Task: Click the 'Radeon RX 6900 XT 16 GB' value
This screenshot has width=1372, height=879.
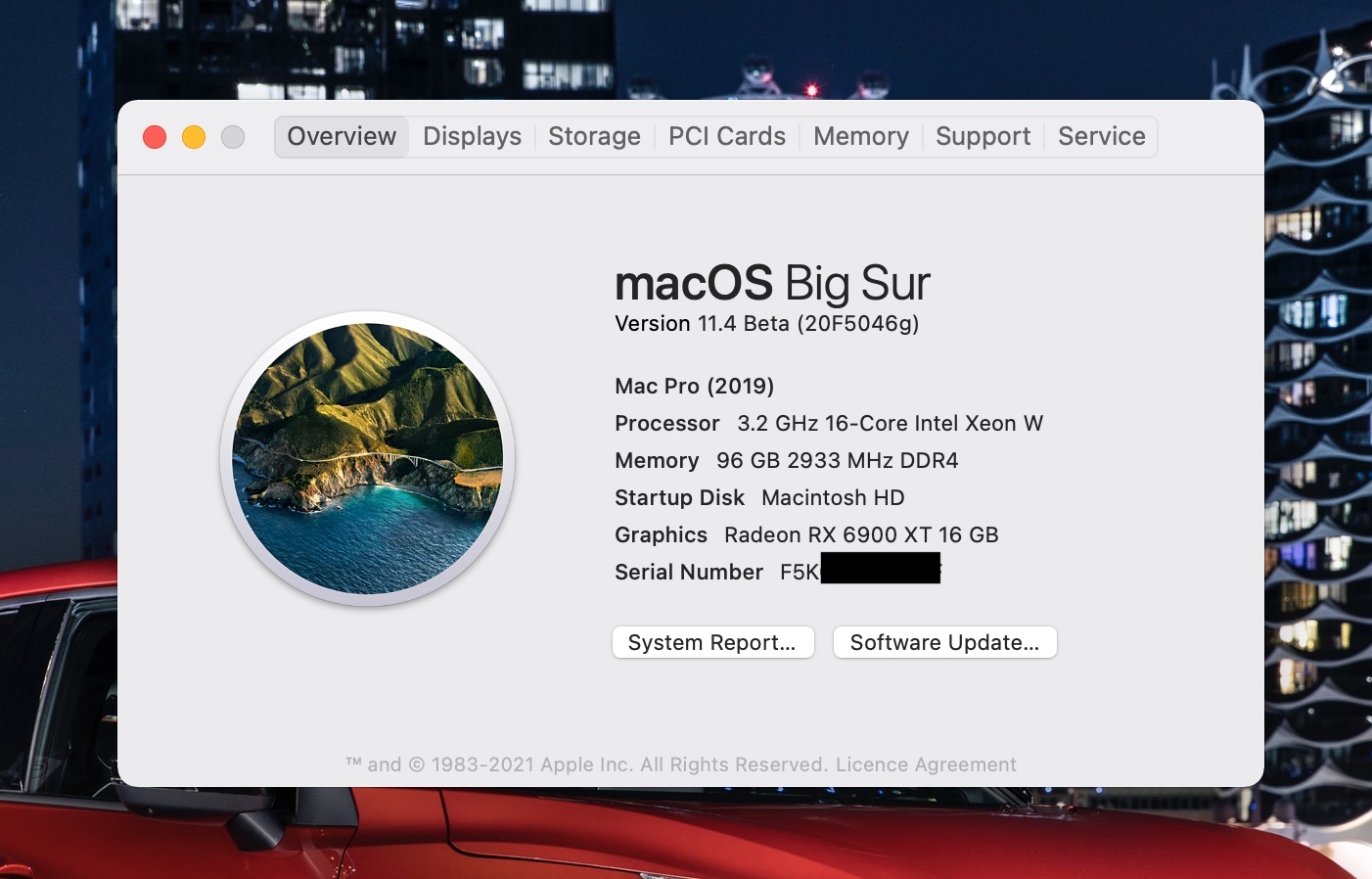Action: [861, 534]
